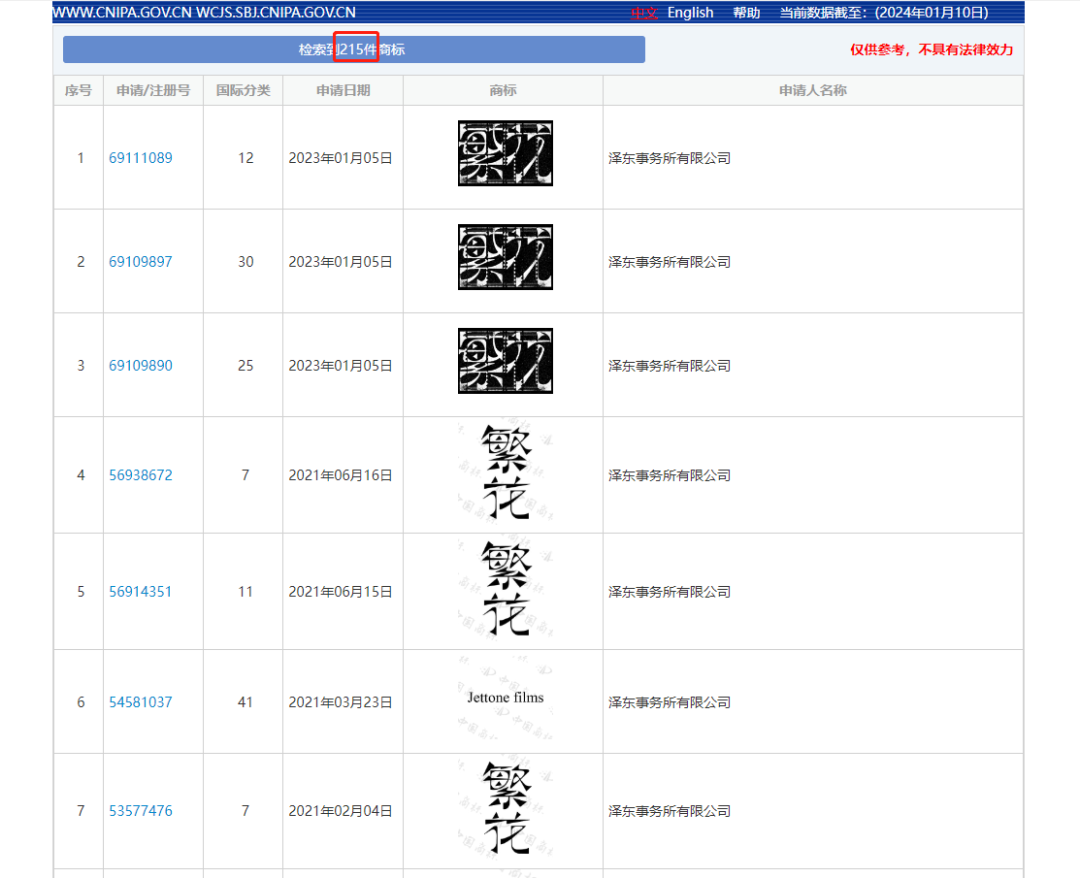The image size is (1080, 878).
Task: Click date 2023年01月05日 in row 69111089
Action: [x=340, y=158]
